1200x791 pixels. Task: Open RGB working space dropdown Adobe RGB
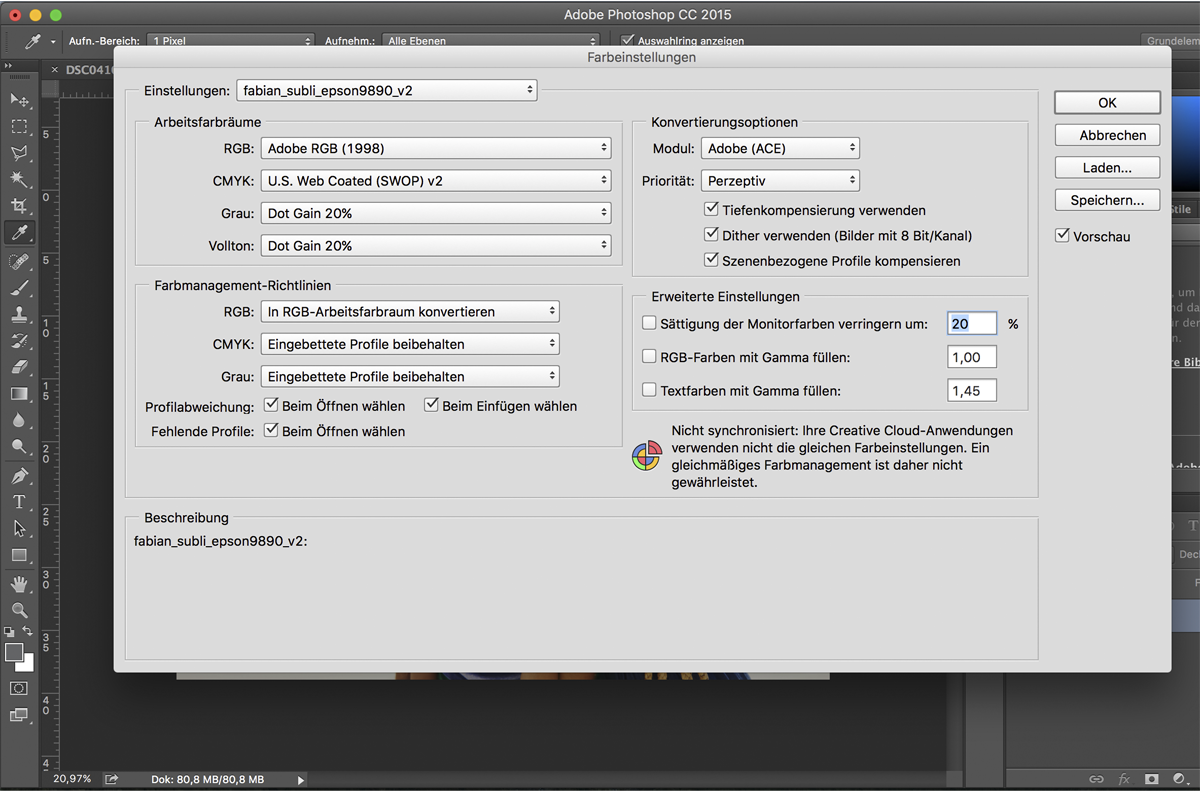point(436,148)
